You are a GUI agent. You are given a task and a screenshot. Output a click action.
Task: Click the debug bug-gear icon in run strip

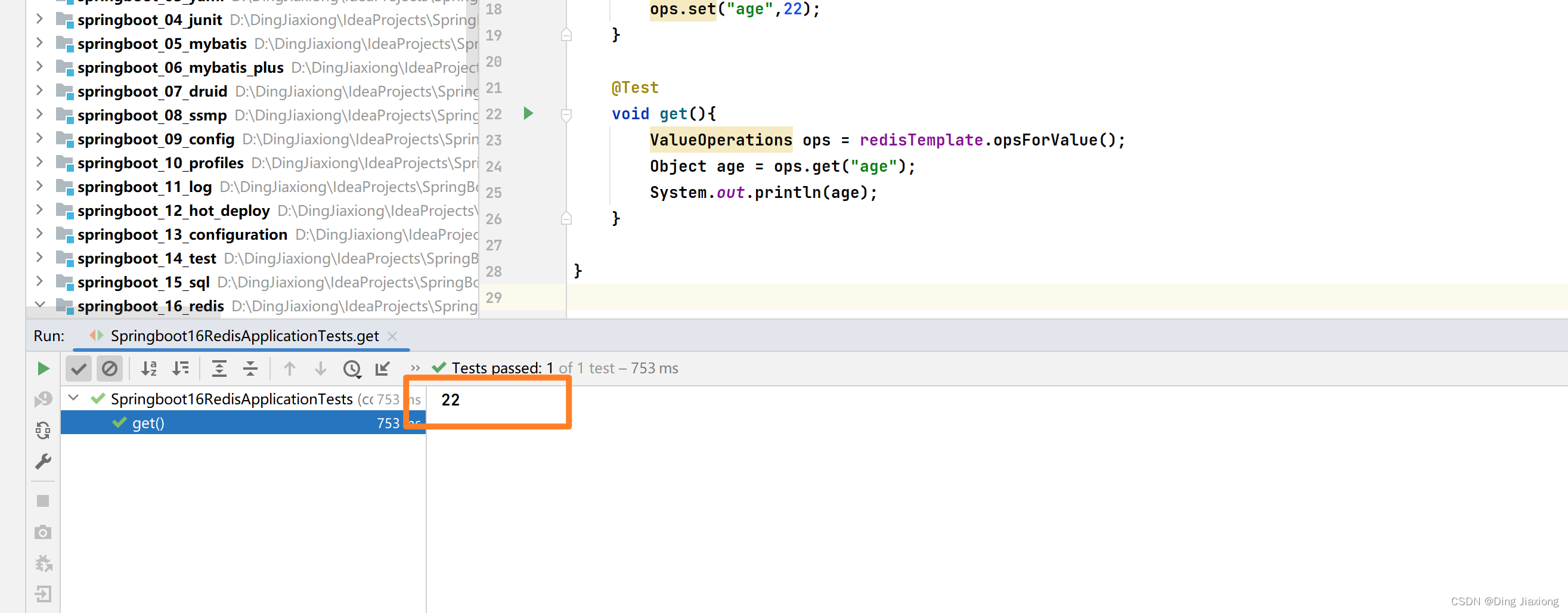pyautogui.click(x=43, y=564)
